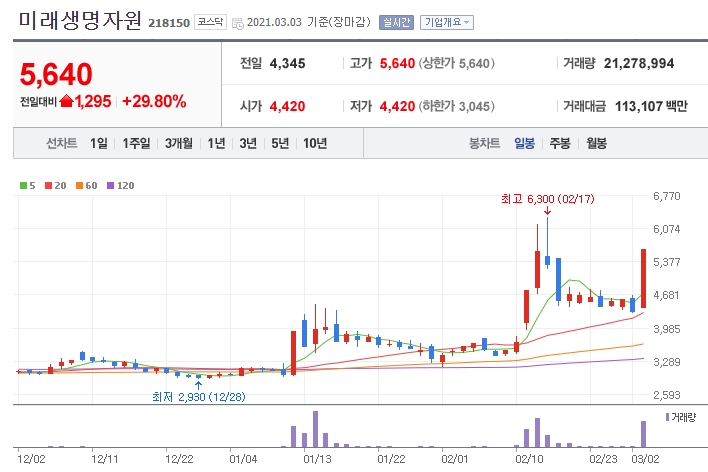Click the 상한가 5,640 text
708x472 pixels.
(x=456, y=63)
